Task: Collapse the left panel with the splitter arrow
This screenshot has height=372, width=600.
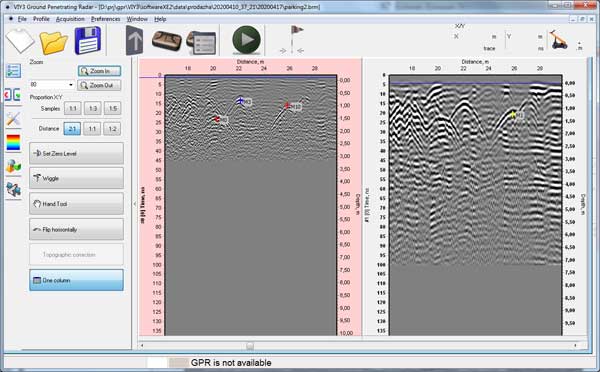Action: 135,204
